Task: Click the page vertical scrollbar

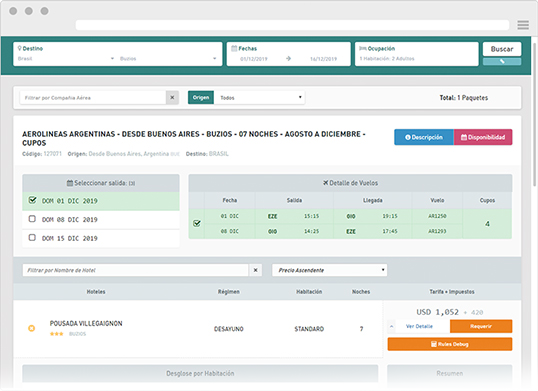Action: click(x=535, y=115)
